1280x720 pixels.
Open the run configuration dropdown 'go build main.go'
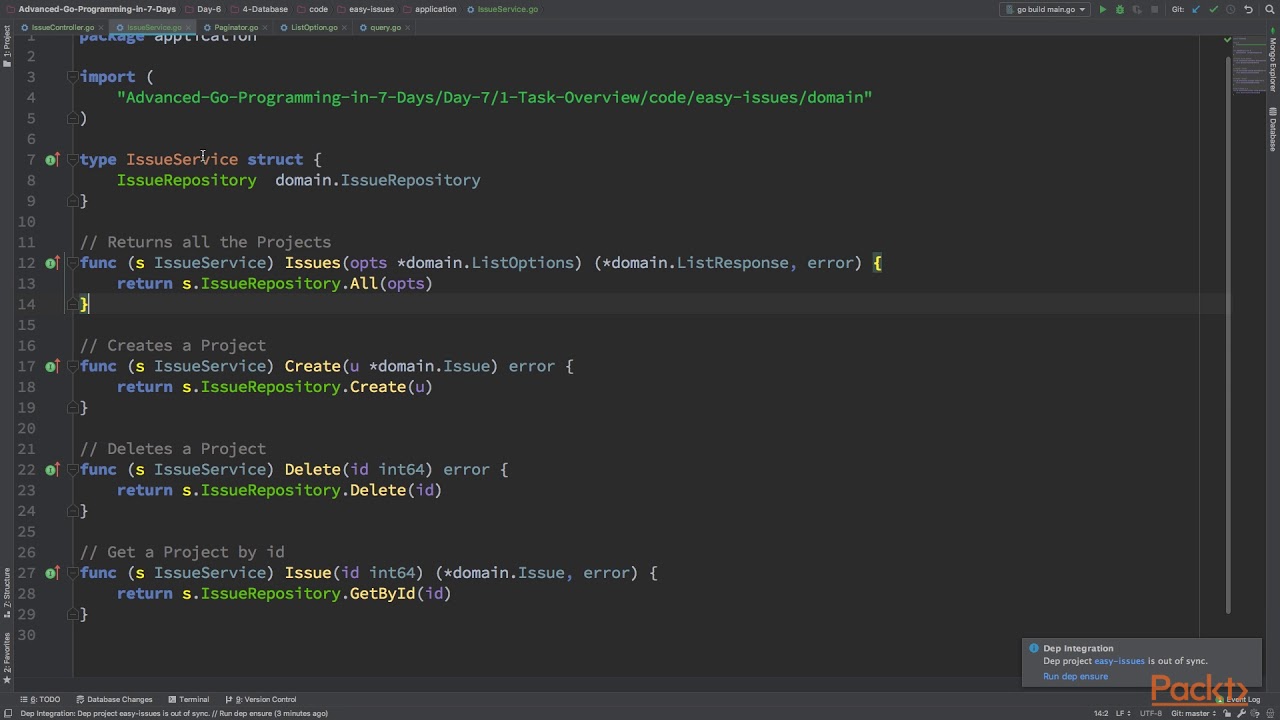(1045, 9)
